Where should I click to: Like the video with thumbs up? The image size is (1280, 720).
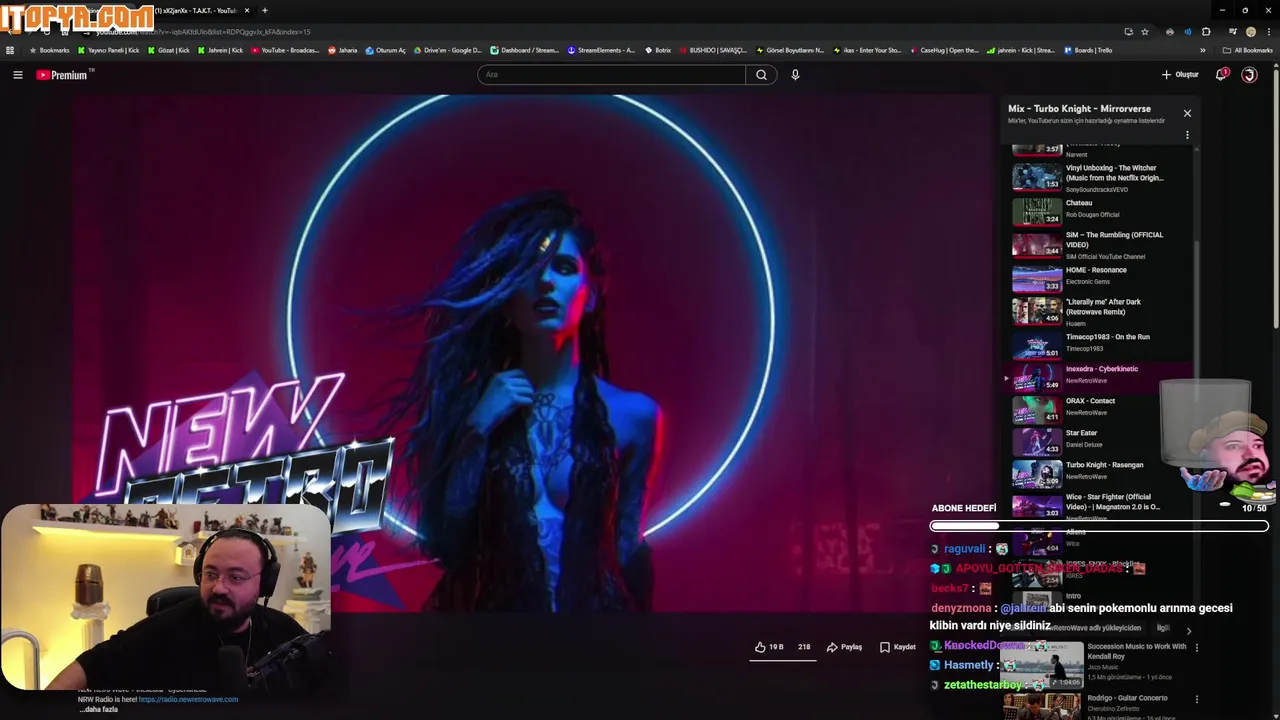(x=769, y=647)
